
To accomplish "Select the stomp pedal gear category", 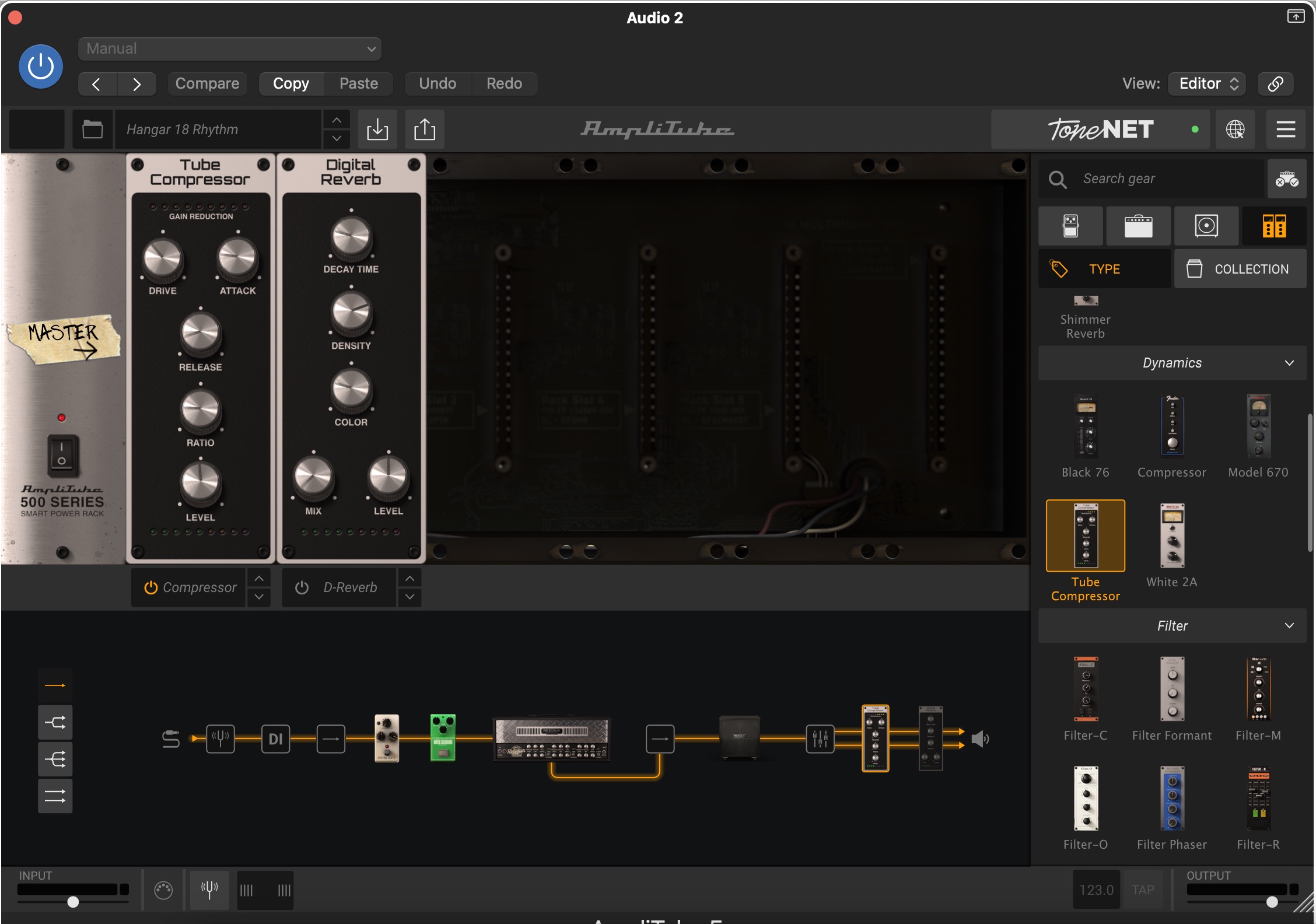I will click(x=1070, y=226).
